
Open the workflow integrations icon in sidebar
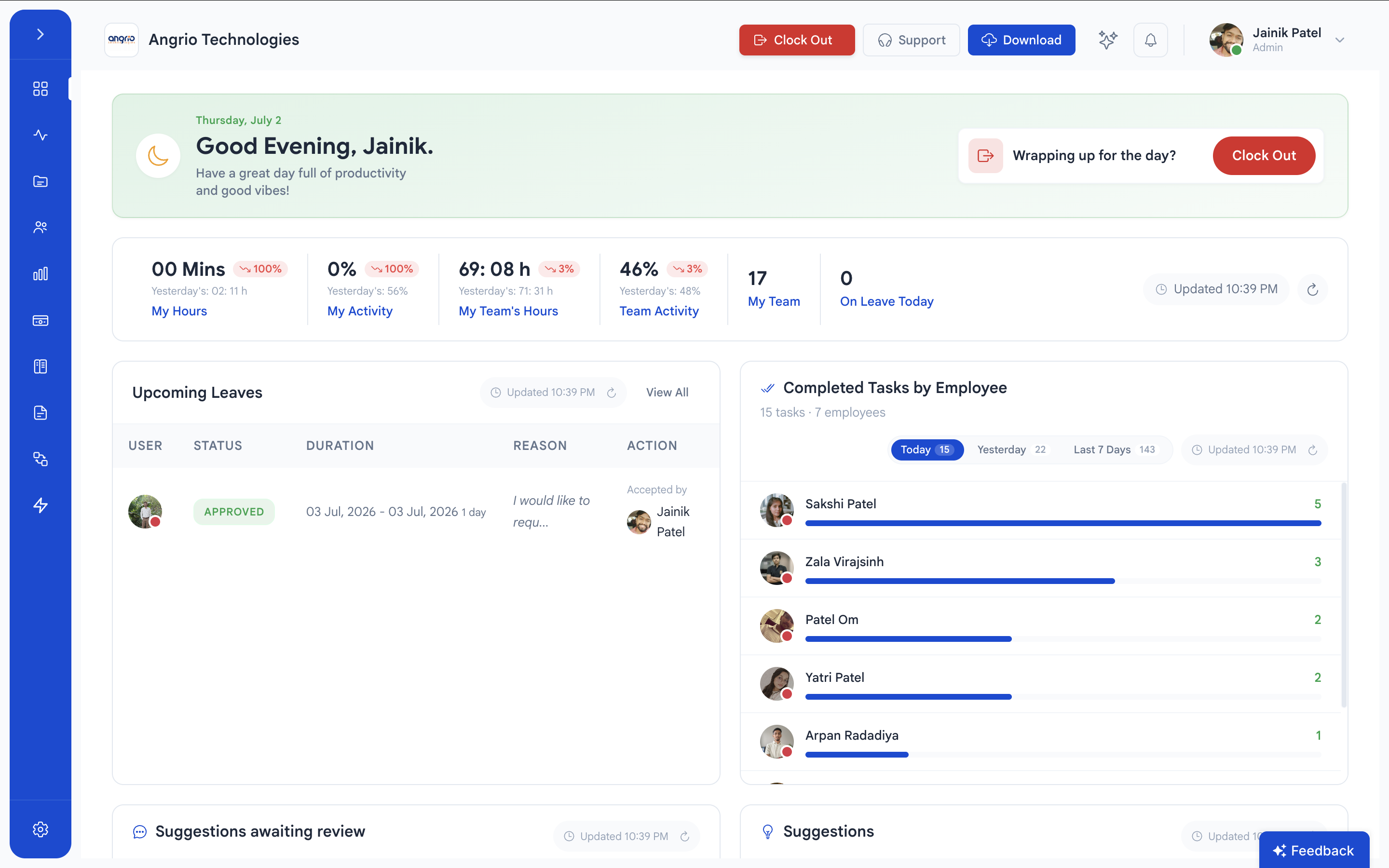tap(40, 459)
